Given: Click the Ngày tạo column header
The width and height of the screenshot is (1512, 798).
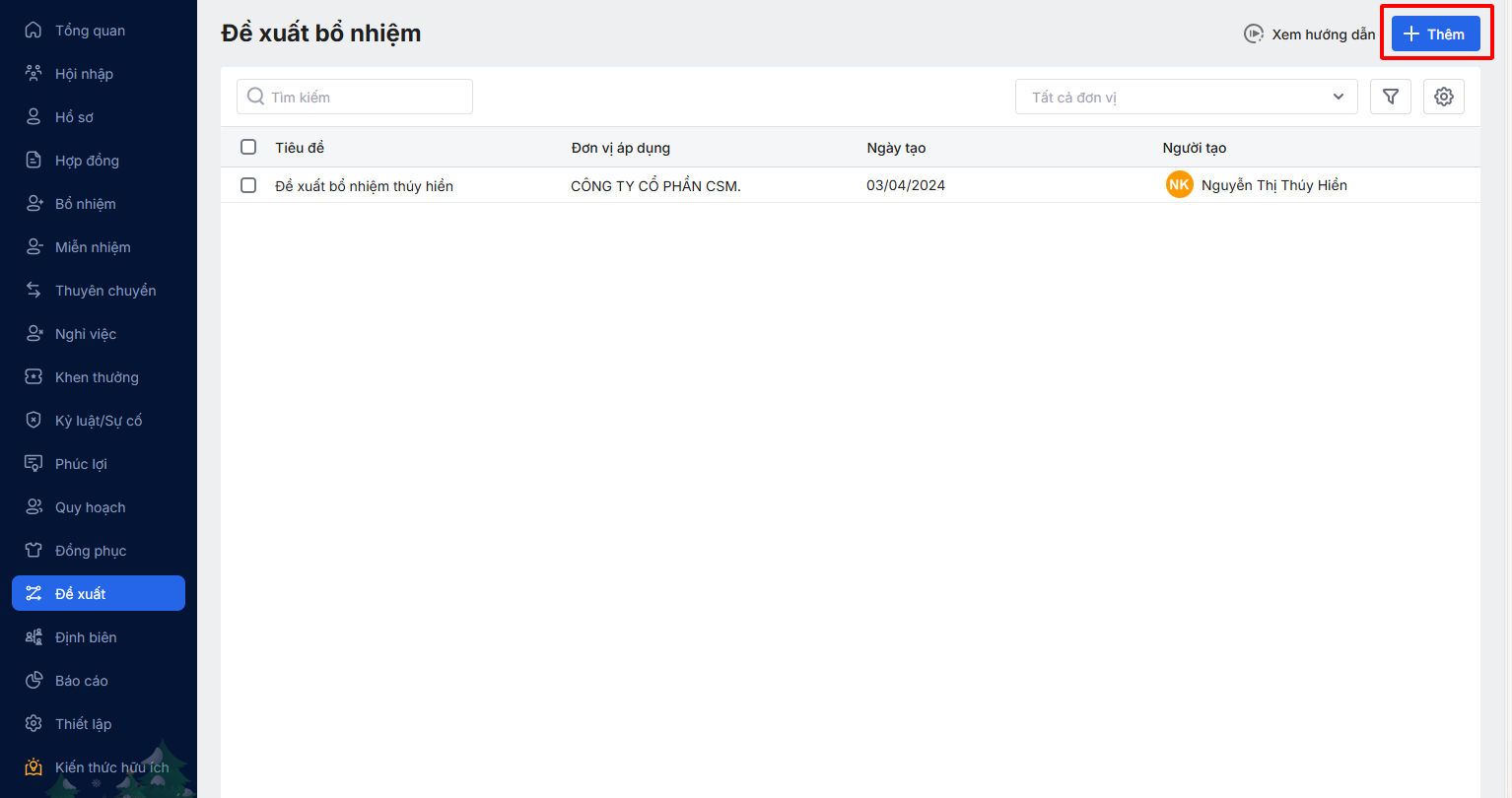Looking at the screenshot, I should pyautogui.click(x=896, y=148).
